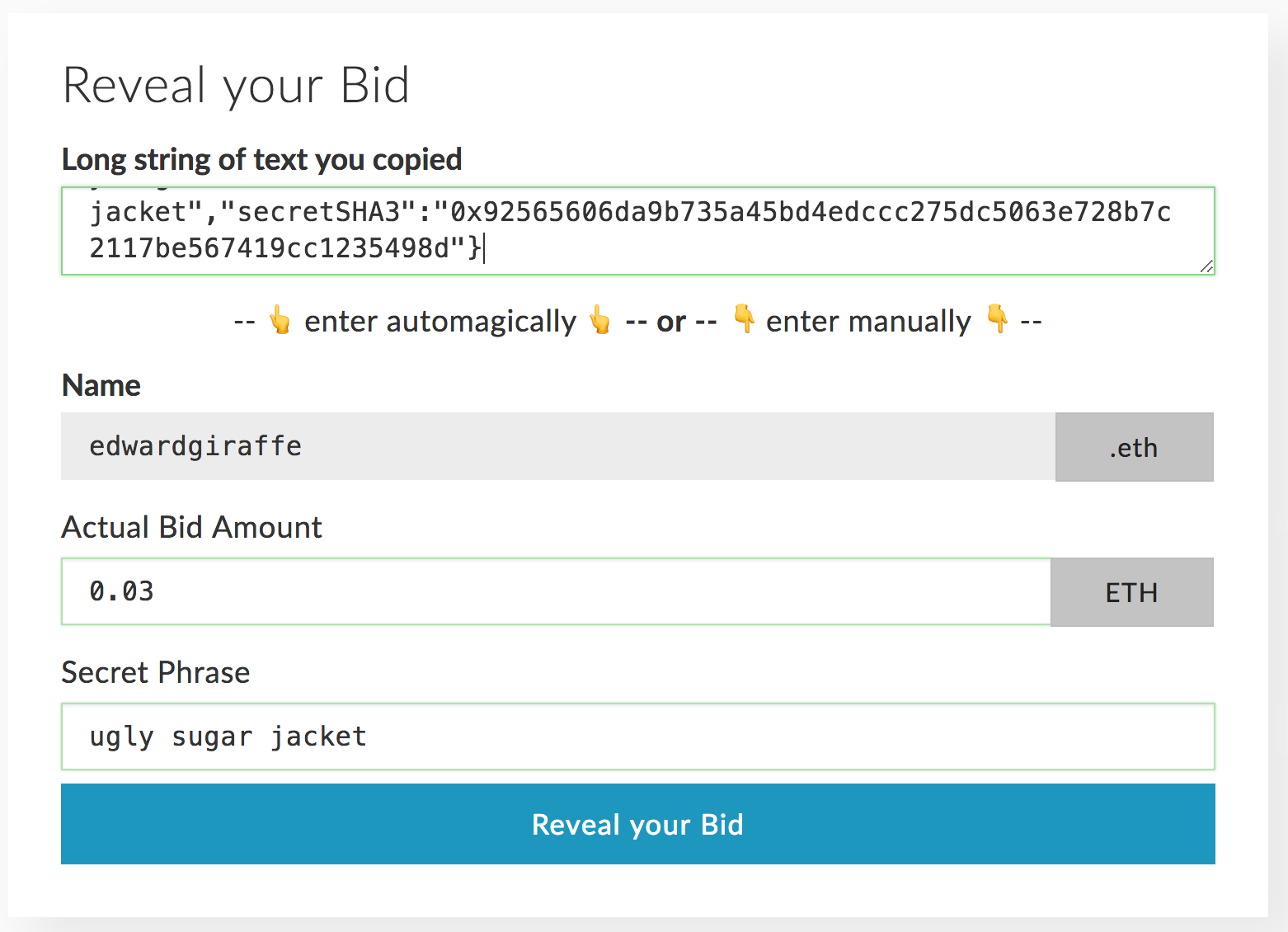Click the "Name" field label
1288x932 pixels.
(101, 385)
